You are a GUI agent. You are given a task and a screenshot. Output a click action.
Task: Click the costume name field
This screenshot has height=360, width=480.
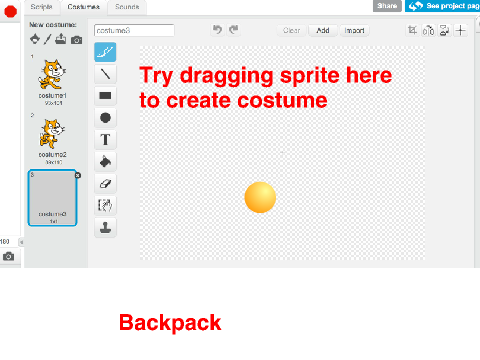point(134,30)
